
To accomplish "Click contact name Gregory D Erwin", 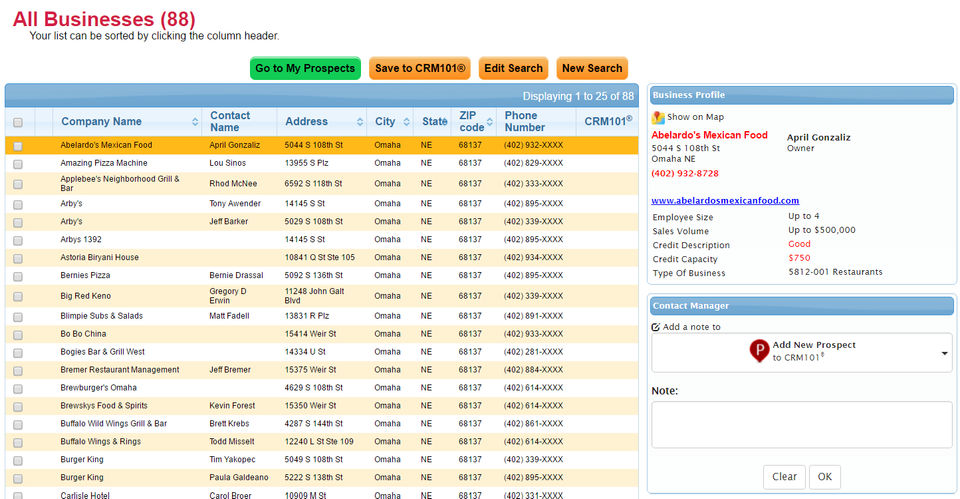I will (x=228, y=296).
